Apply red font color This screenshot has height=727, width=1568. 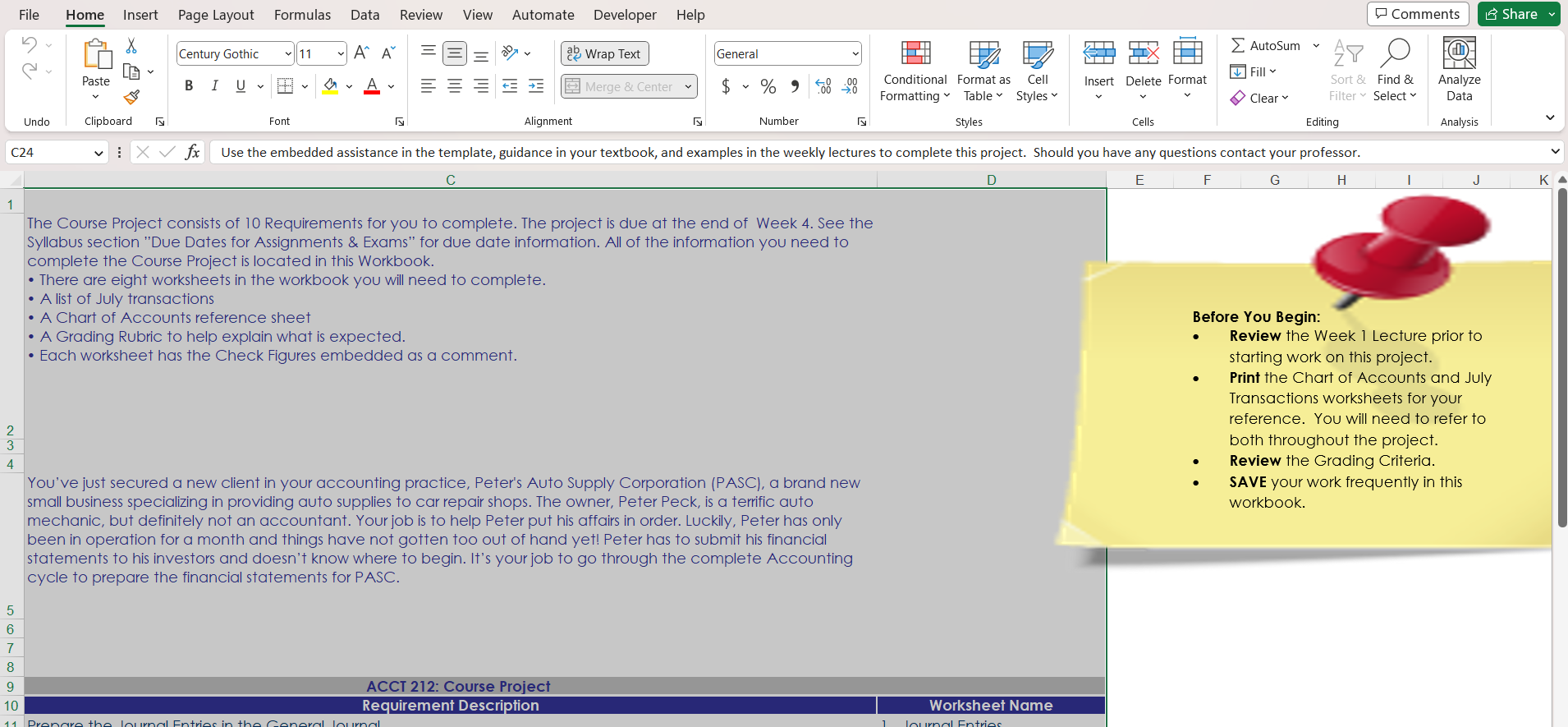[372, 86]
